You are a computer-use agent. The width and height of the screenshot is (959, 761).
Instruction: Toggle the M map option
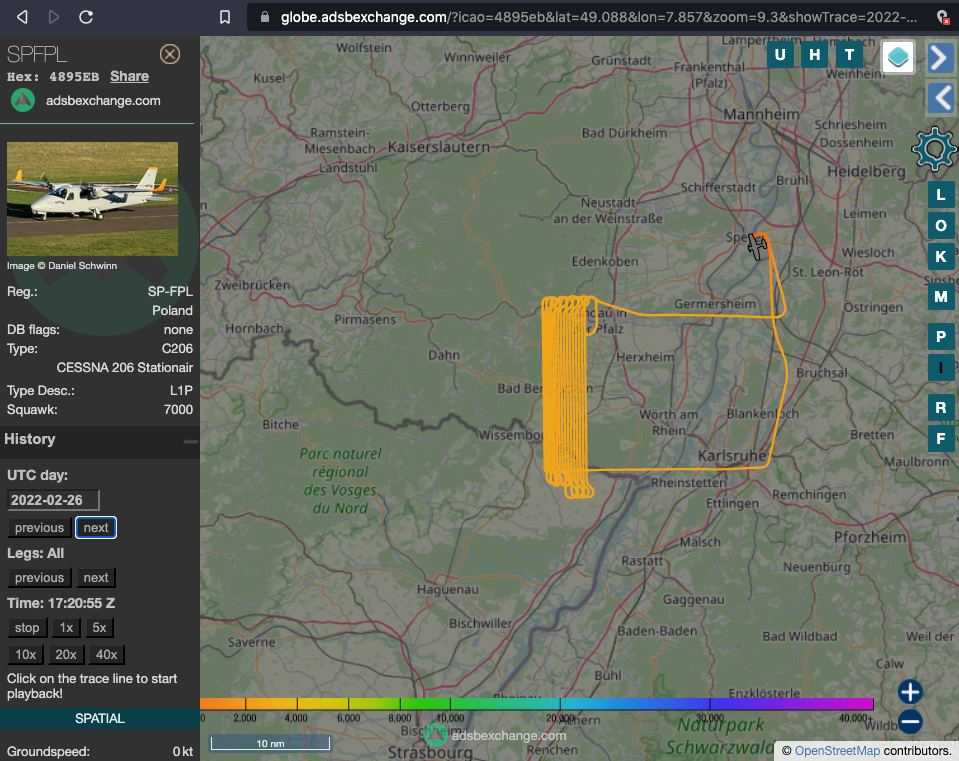tap(941, 297)
